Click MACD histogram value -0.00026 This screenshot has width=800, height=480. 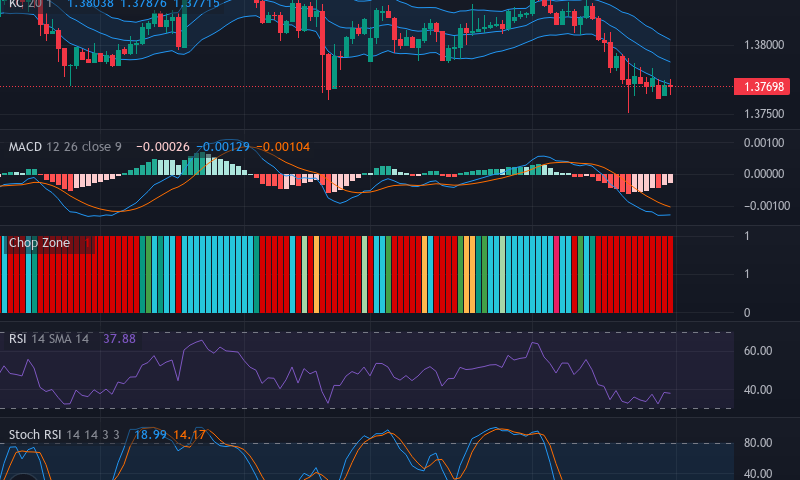pos(163,147)
